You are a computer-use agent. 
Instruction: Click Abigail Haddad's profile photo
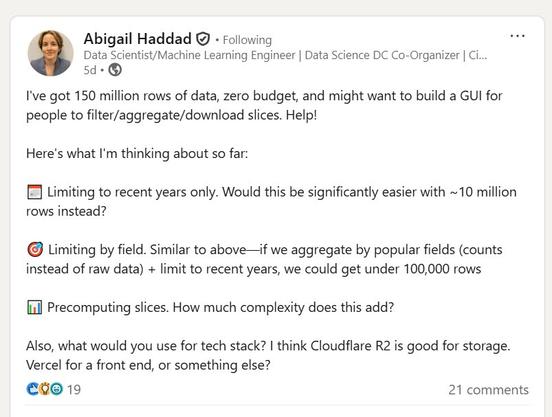coord(51,53)
